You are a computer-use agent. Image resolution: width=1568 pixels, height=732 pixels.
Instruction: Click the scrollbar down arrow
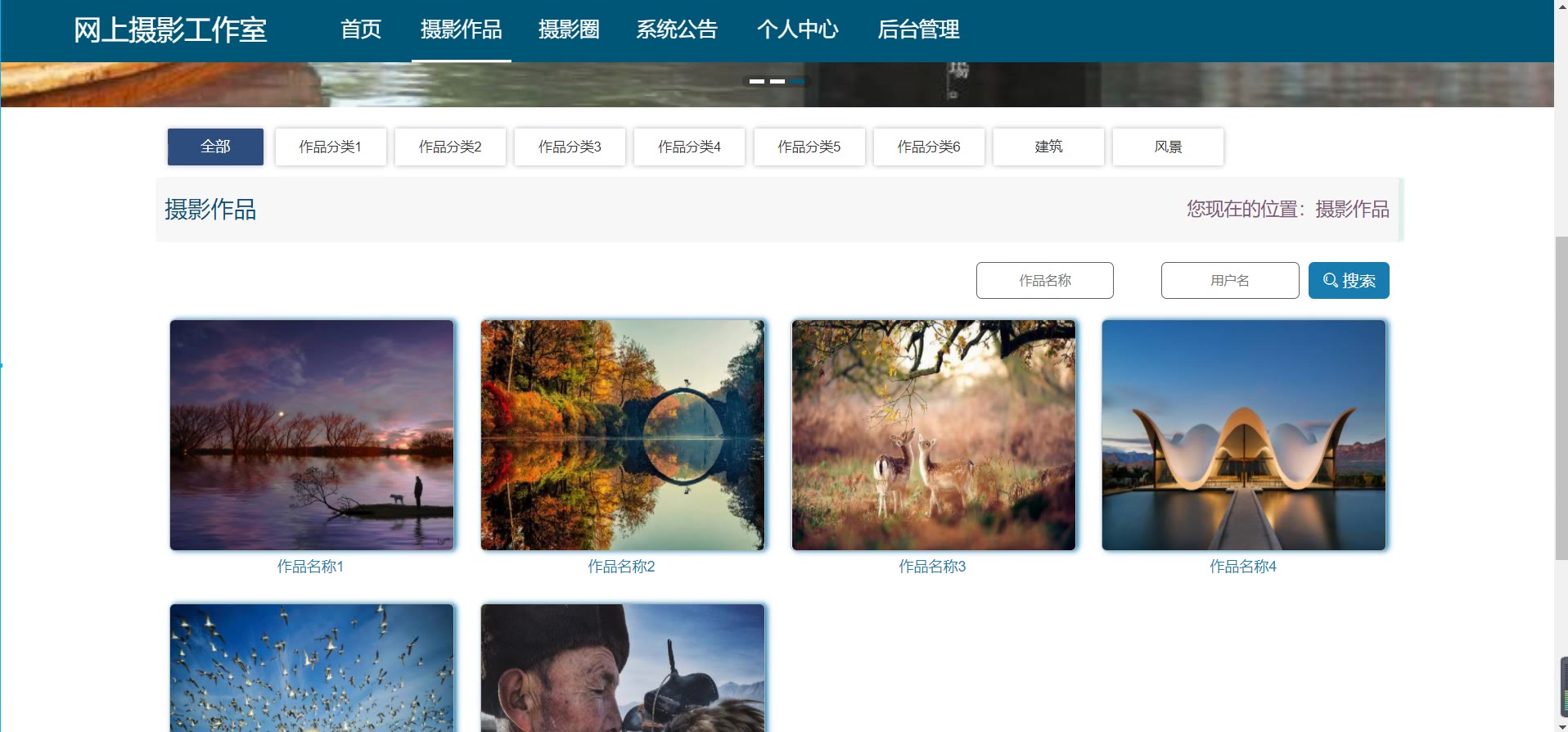tap(1561, 725)
